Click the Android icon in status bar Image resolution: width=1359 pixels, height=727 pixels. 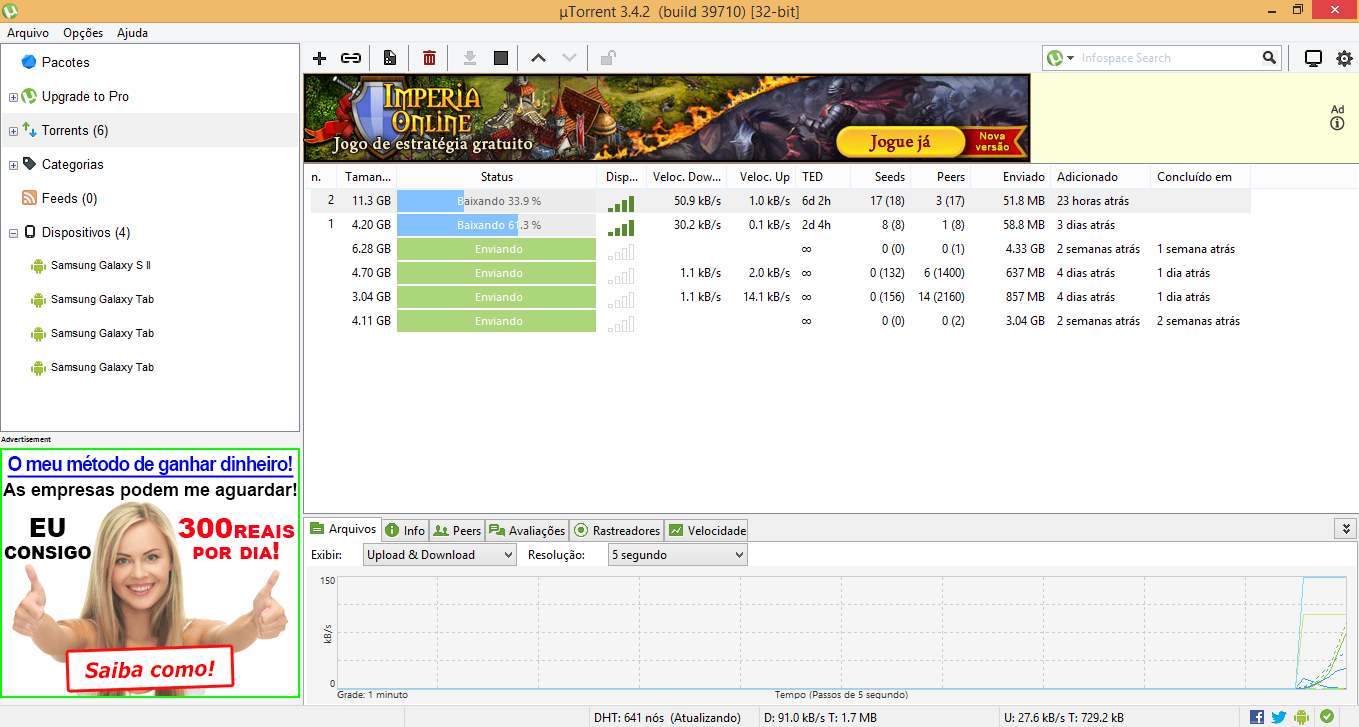click(1301, 716)
